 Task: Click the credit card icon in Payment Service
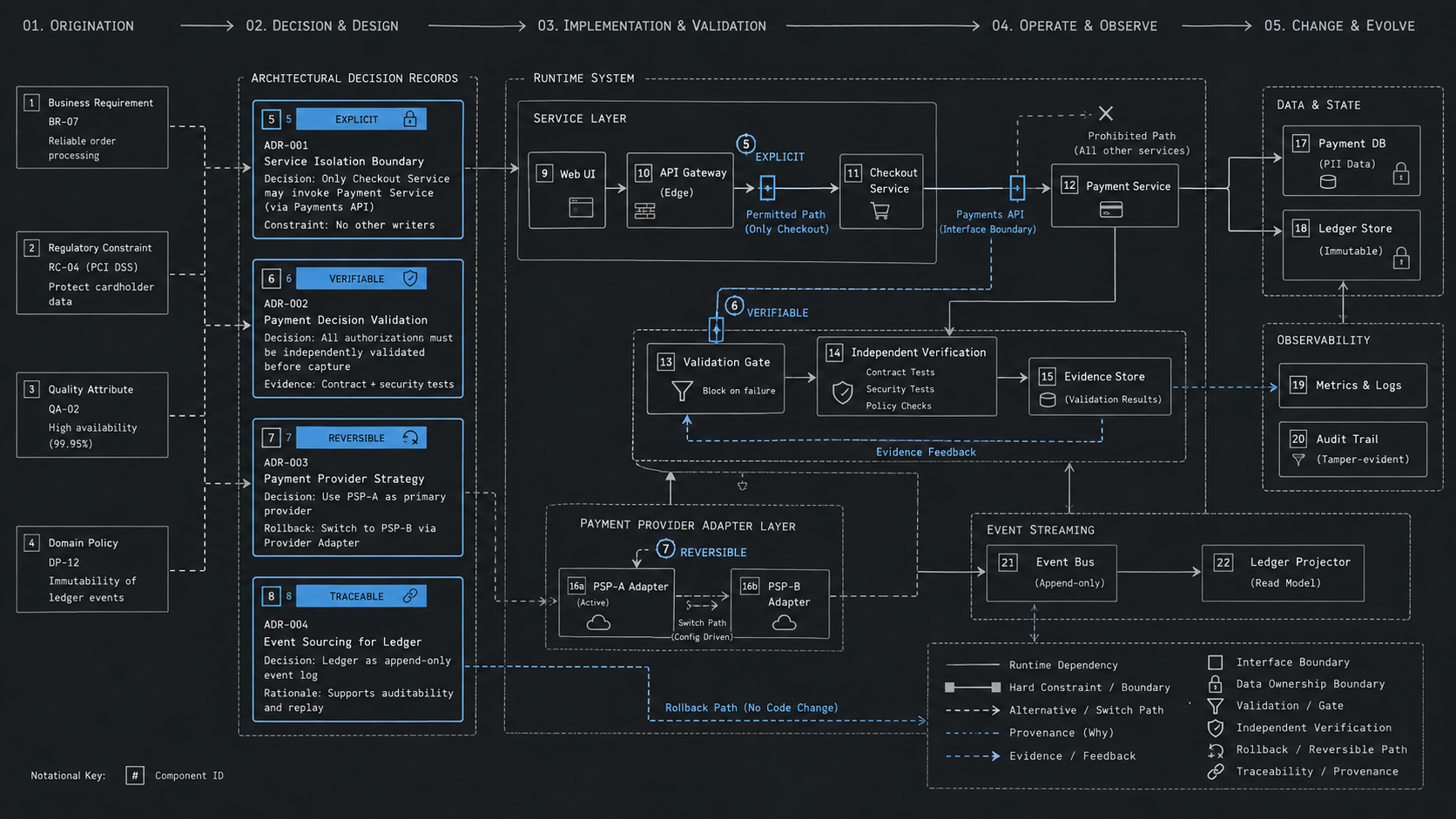[1111, 209]
